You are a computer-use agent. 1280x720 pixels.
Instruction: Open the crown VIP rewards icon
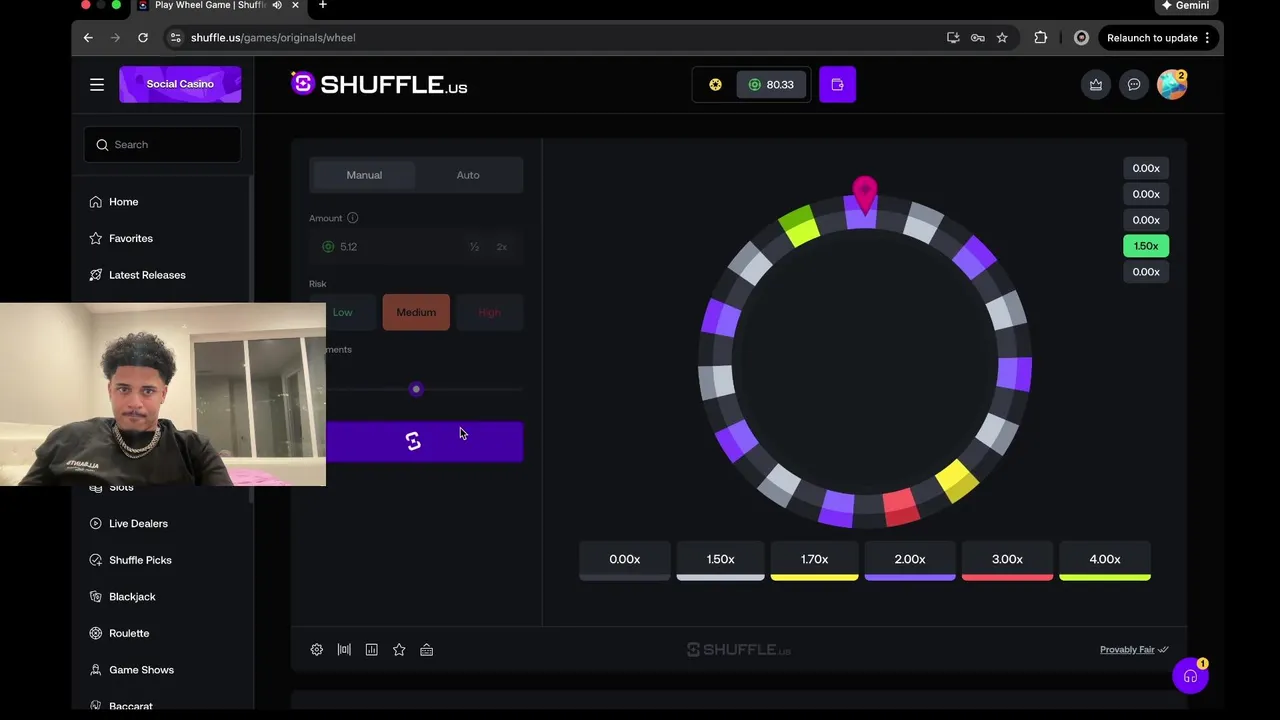point(1096,85)
